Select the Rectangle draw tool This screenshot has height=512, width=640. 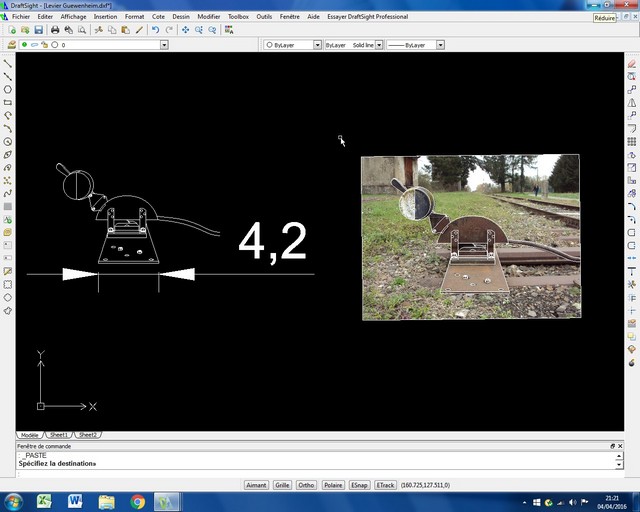point(8,102)
